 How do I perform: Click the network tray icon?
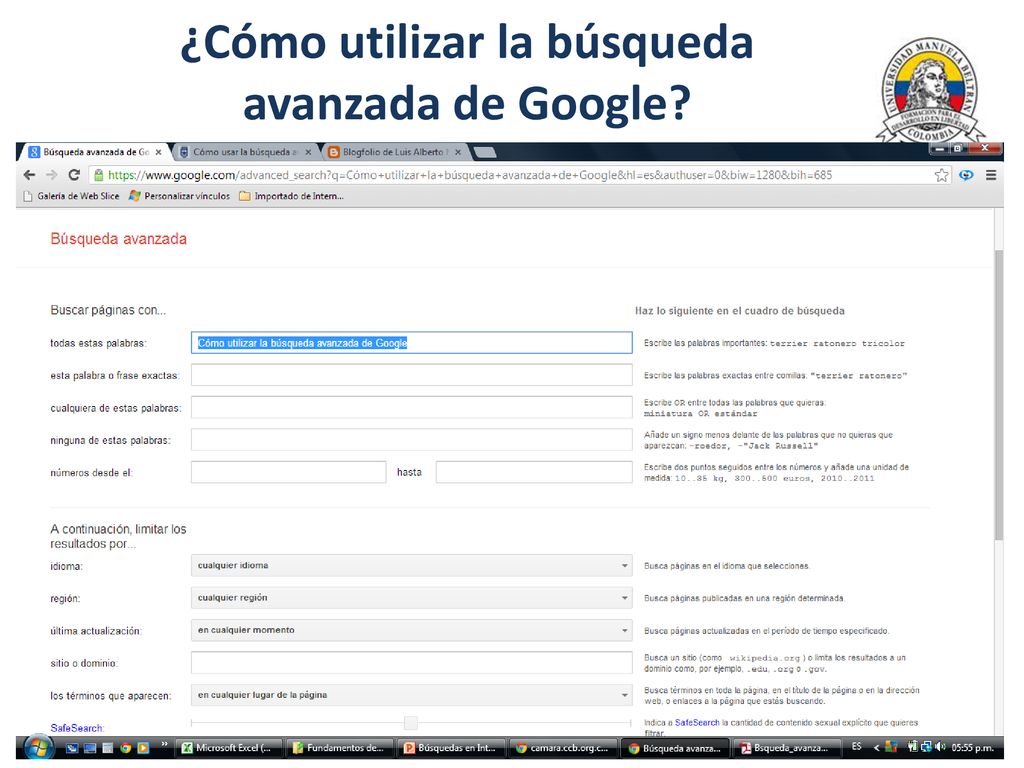[926, 747]
